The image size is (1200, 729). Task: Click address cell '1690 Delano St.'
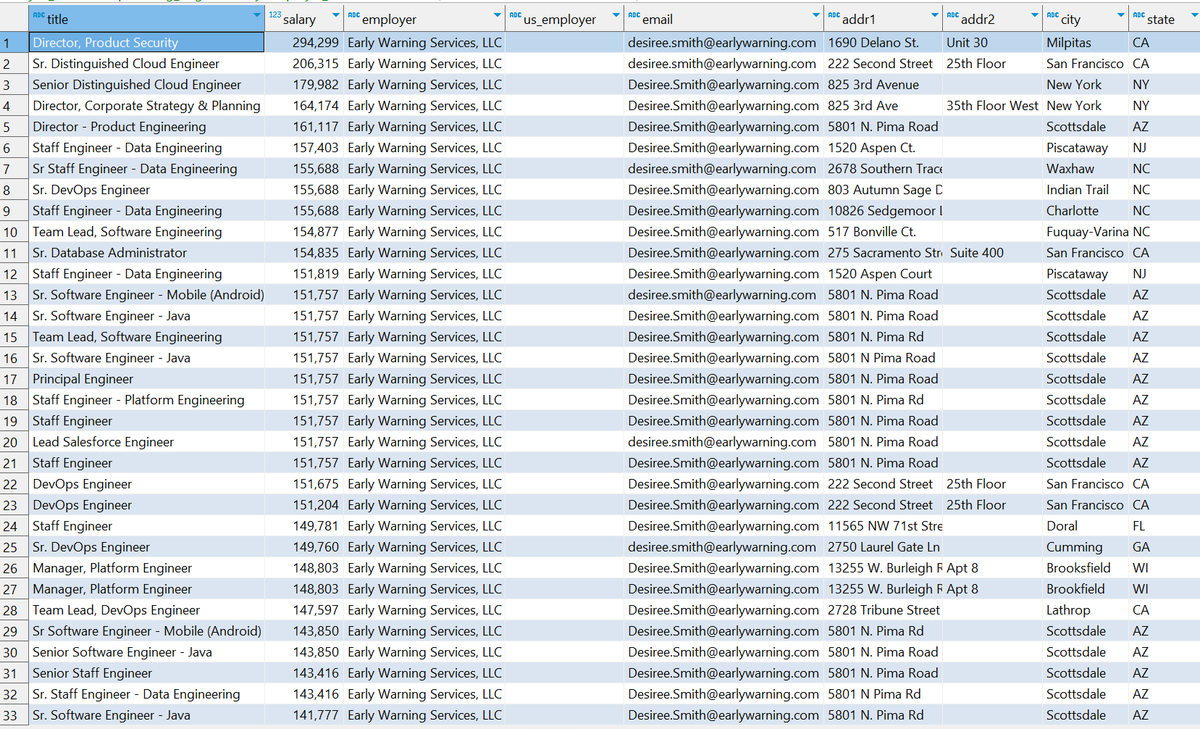[884, 43]
